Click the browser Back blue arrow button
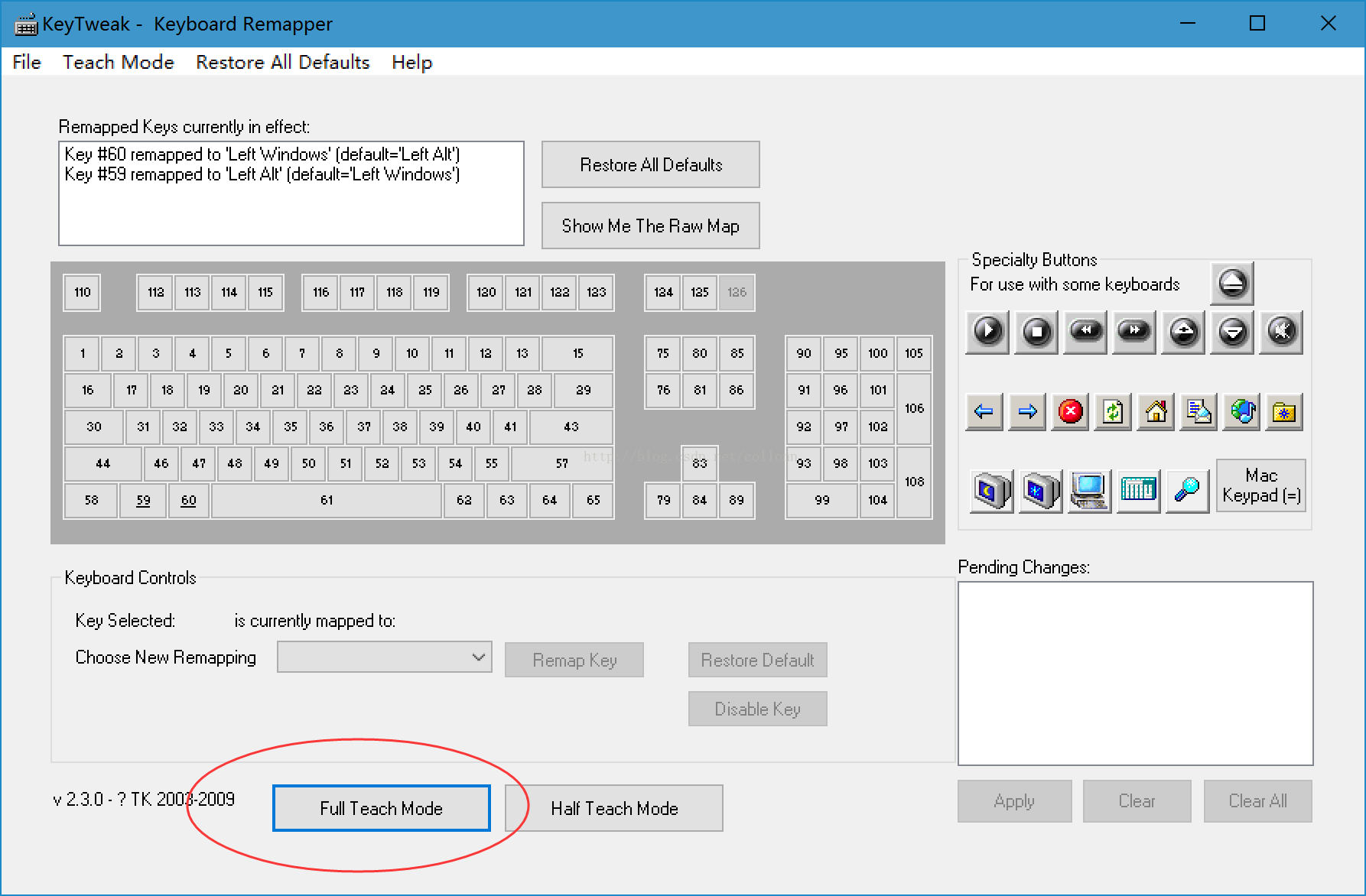This screenshot has width=1366, height=896. click(984, 412)
